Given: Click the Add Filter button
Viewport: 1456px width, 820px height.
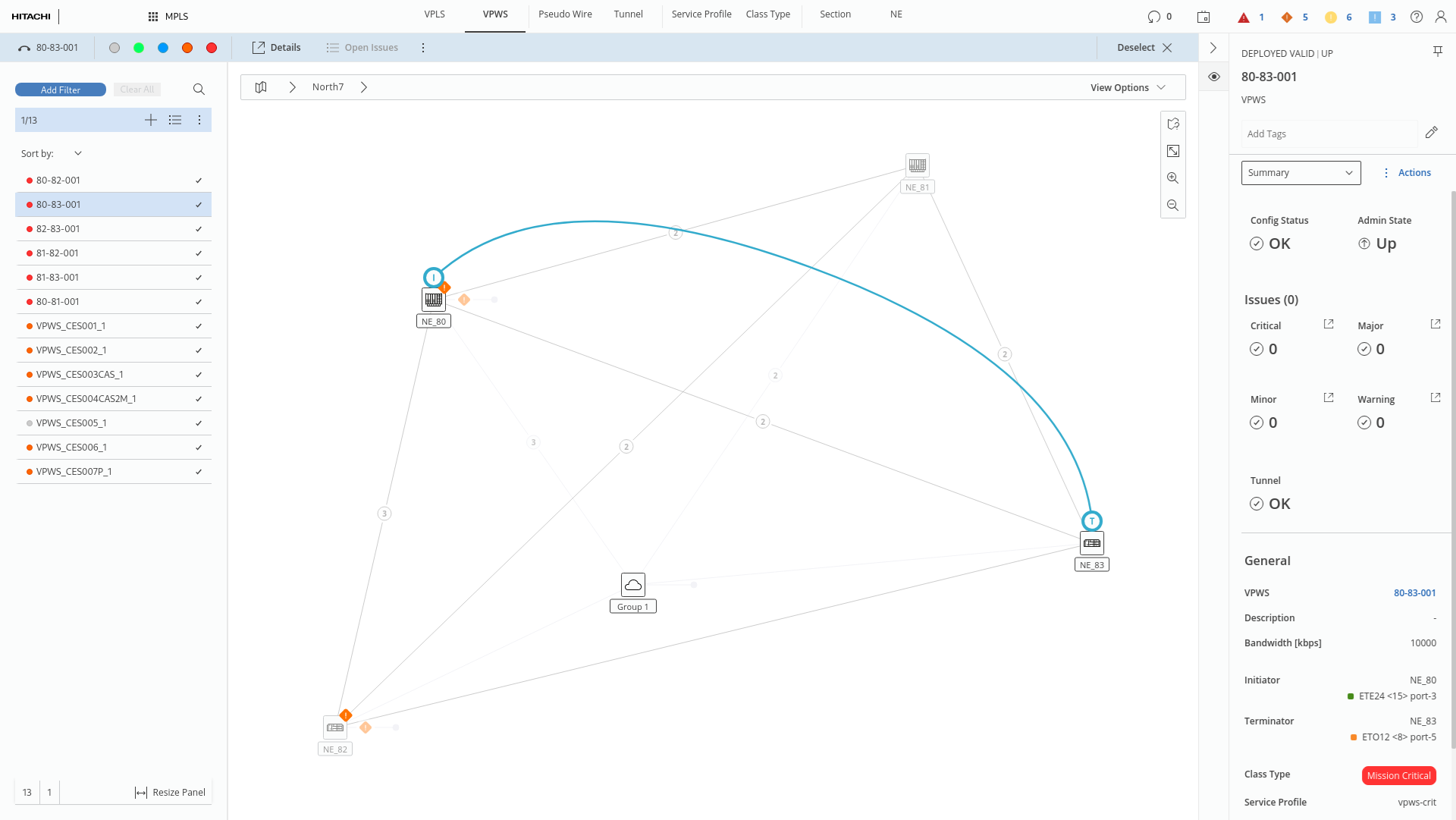Looking at the screenshot, I should click(x=61, y=90).
